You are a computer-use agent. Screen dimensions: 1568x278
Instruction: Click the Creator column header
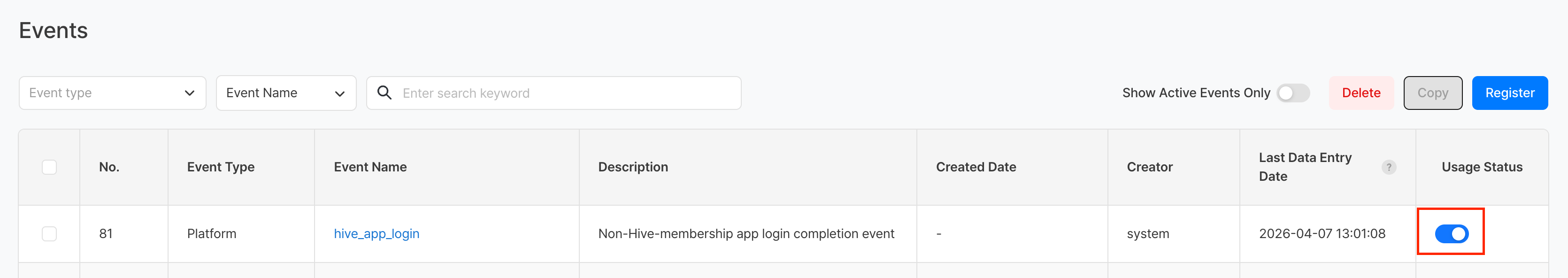tap(1149, 167)
